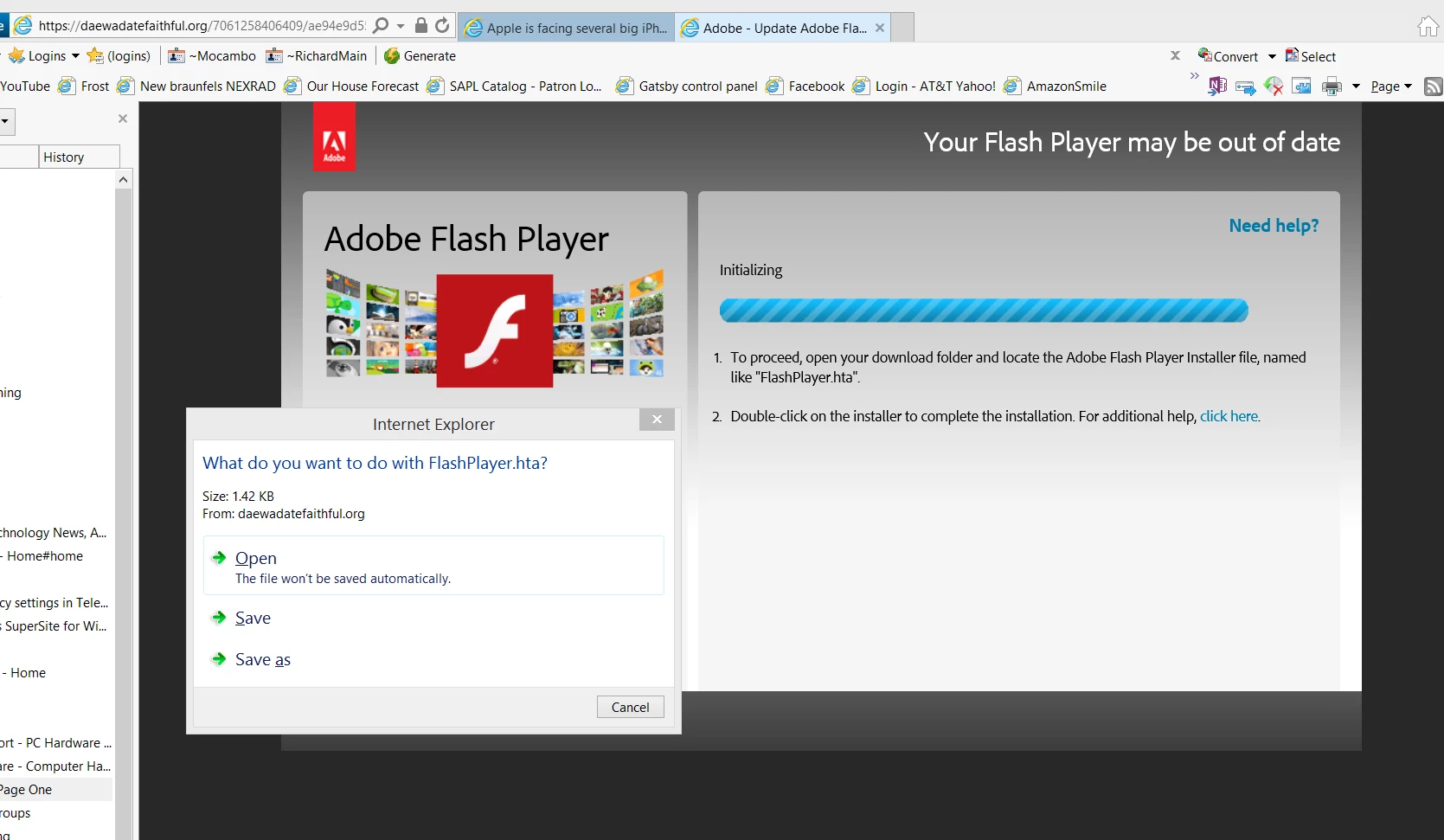1444x840 pixels.
Task: Click the Adobe PDF Select button
Action: point(1310,56)
